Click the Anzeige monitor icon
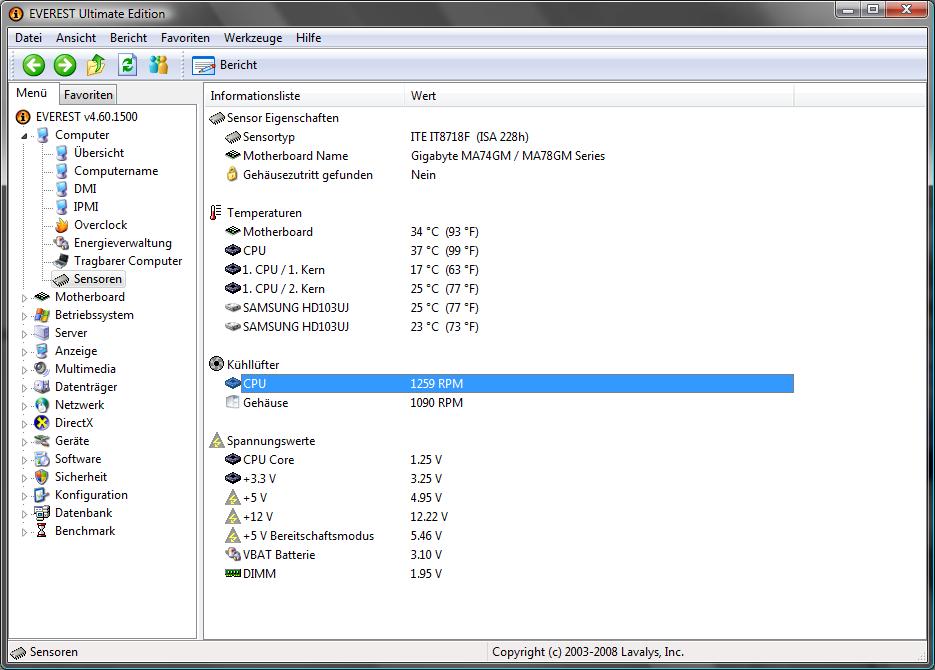935x670 pixels. (x=42, y=350)
